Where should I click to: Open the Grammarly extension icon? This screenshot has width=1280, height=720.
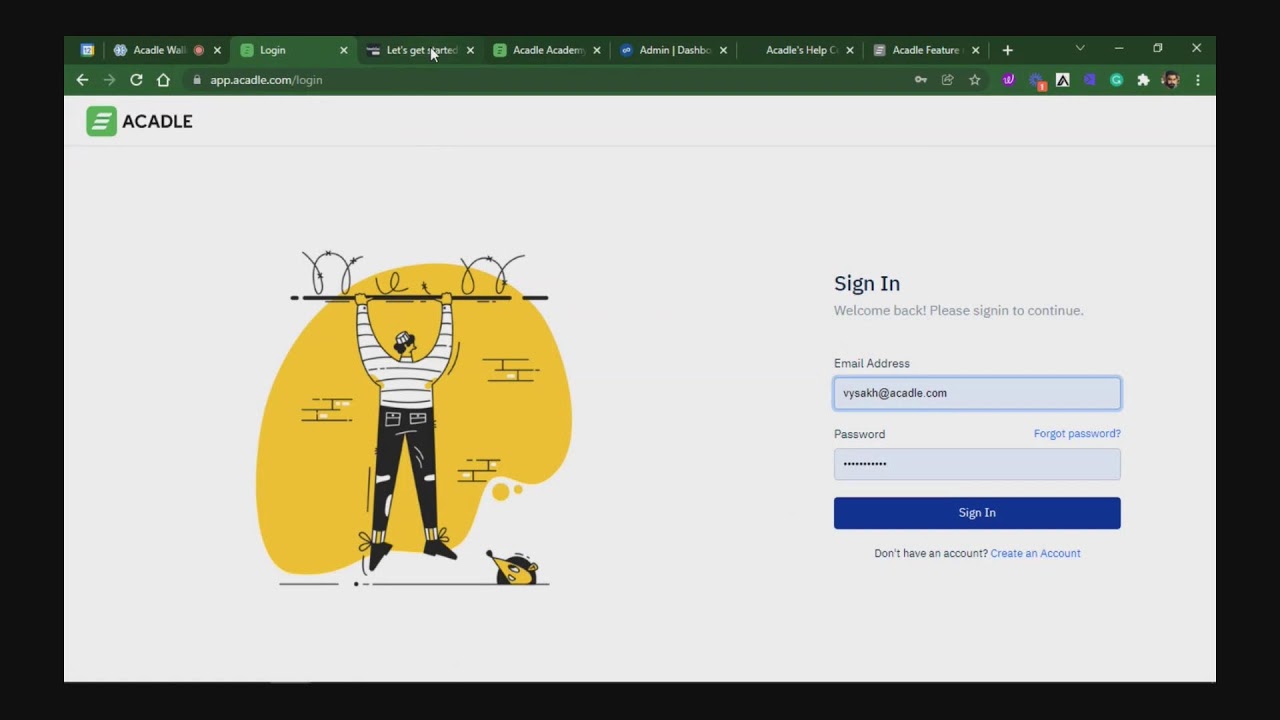(x=1117, y=80)
